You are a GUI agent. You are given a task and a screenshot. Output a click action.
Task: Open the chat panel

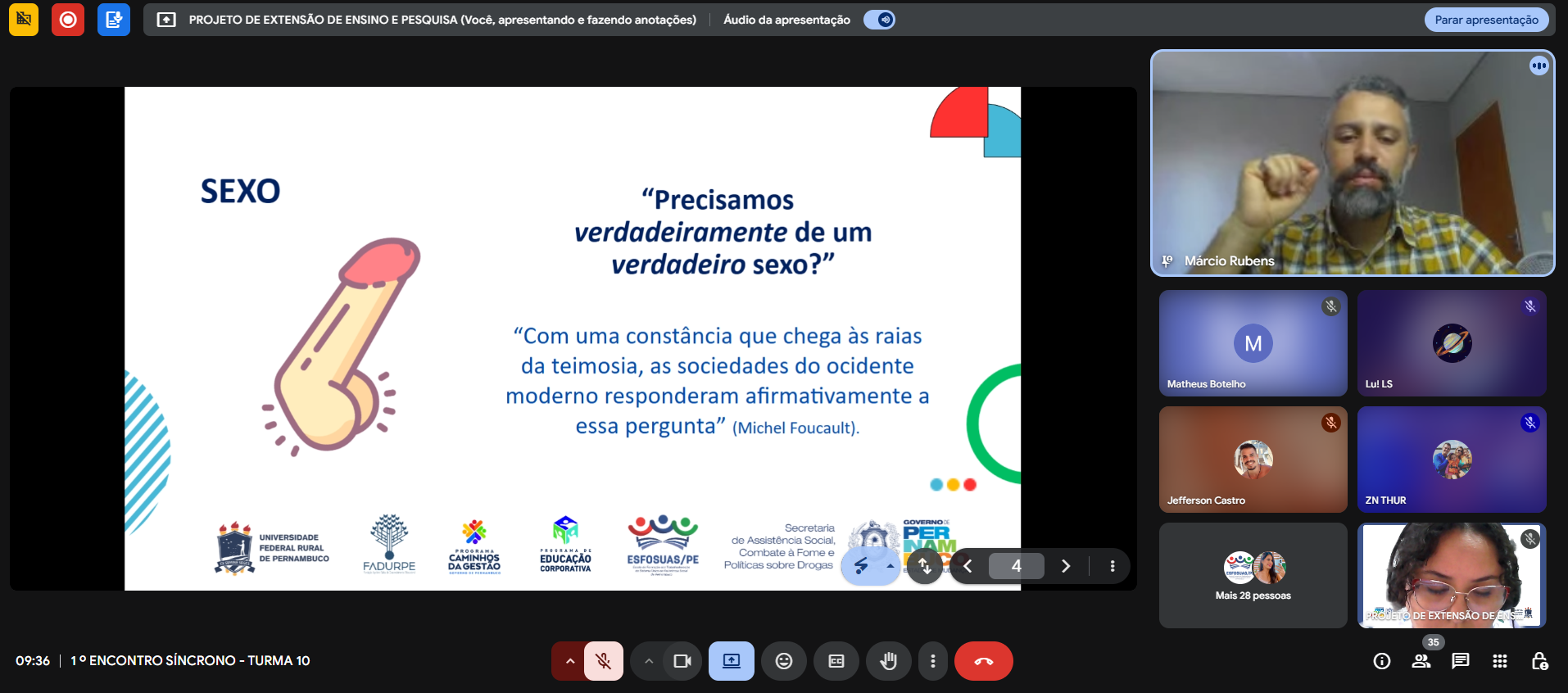coord(1460,661)
